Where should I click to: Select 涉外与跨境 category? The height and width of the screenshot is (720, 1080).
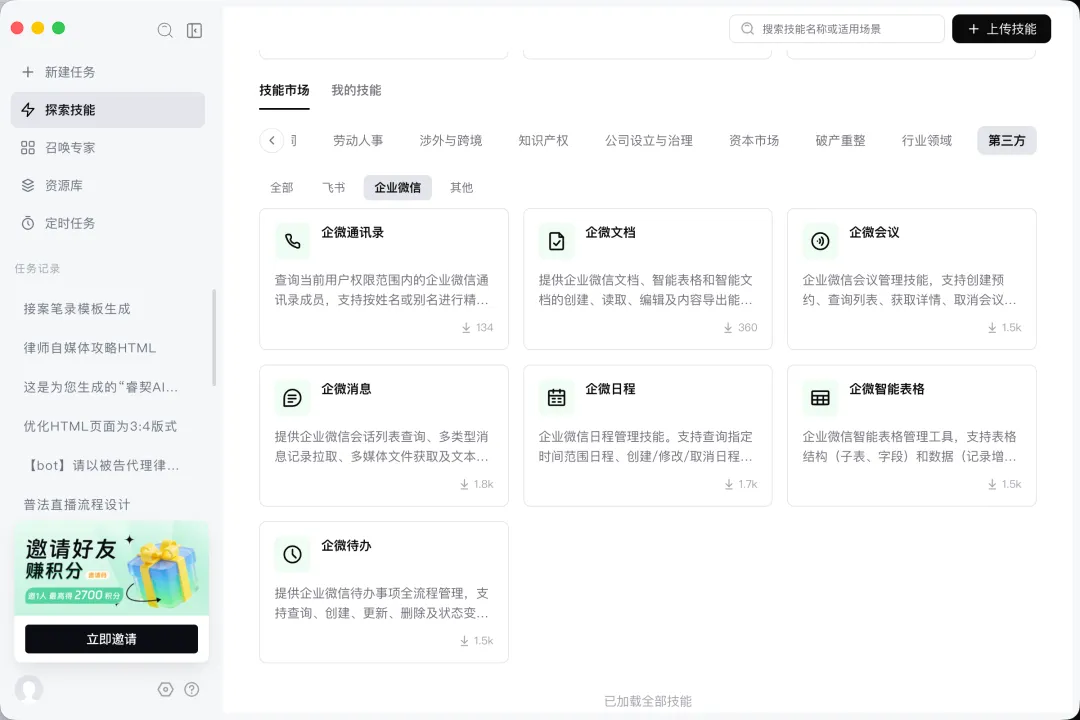pos(450,141)
